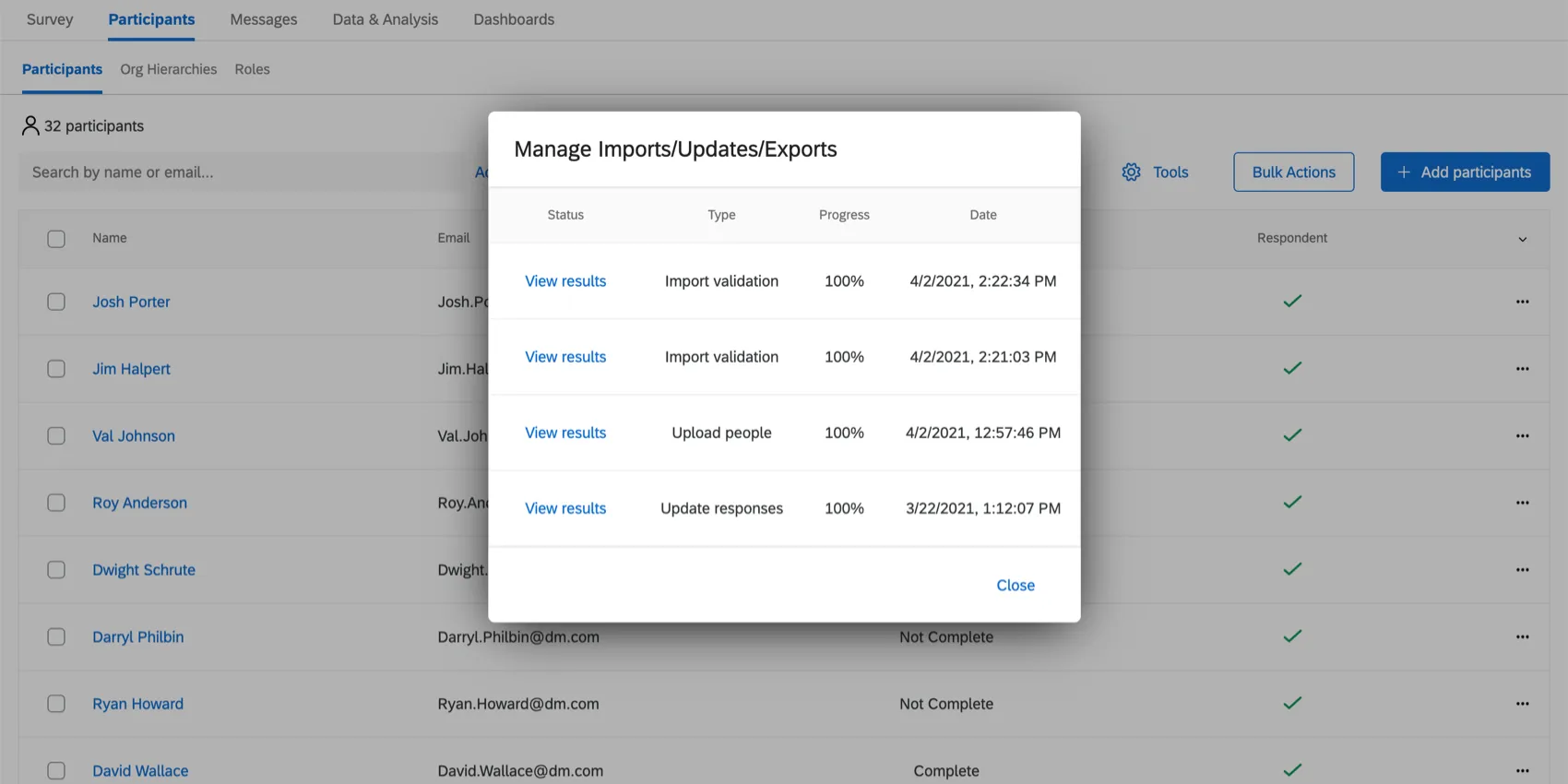1568x784 pixels.
Task: Open three-dot menu for Val Johnson row
Action: coord(1522,435)
